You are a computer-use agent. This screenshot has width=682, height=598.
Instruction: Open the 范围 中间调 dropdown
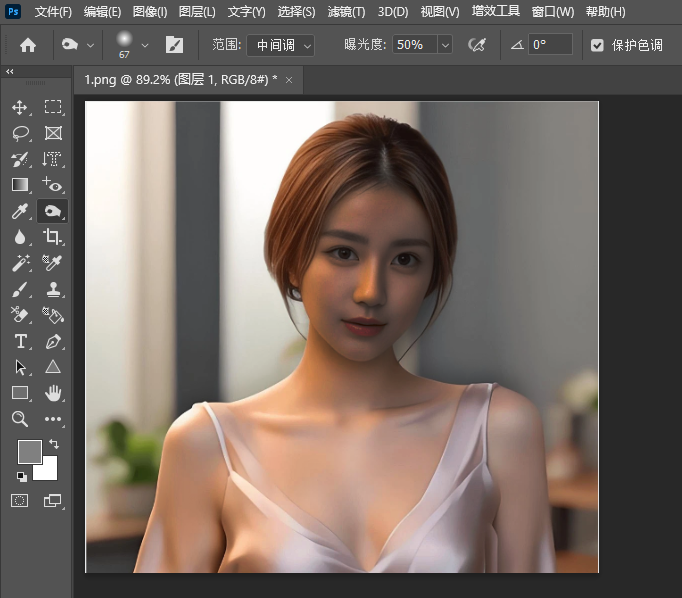pos(280,45)
